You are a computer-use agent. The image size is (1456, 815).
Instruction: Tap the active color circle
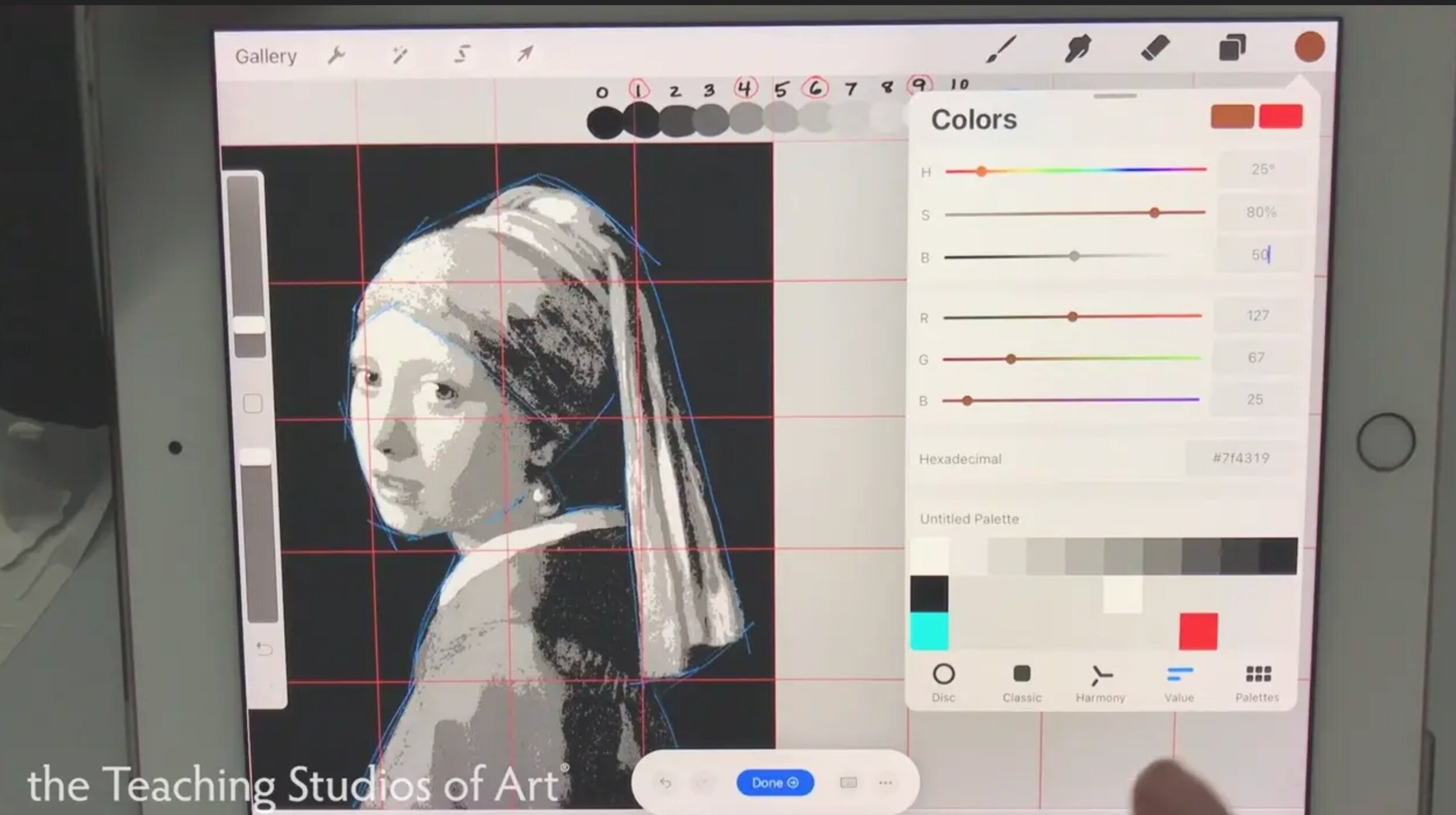point(1309,47)
